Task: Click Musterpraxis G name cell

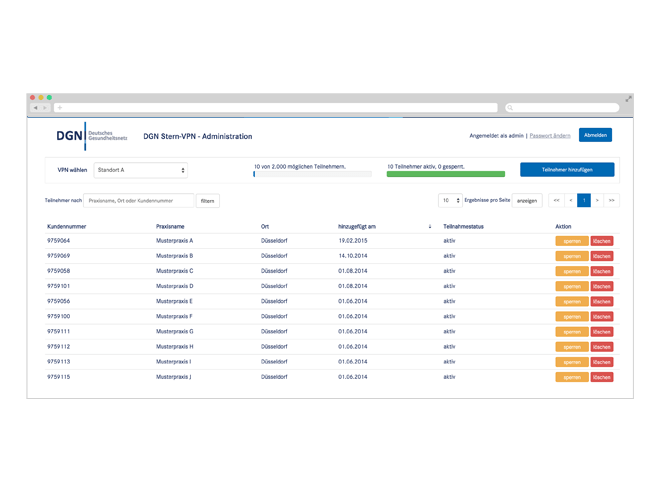Action: (x=175, y=332)
